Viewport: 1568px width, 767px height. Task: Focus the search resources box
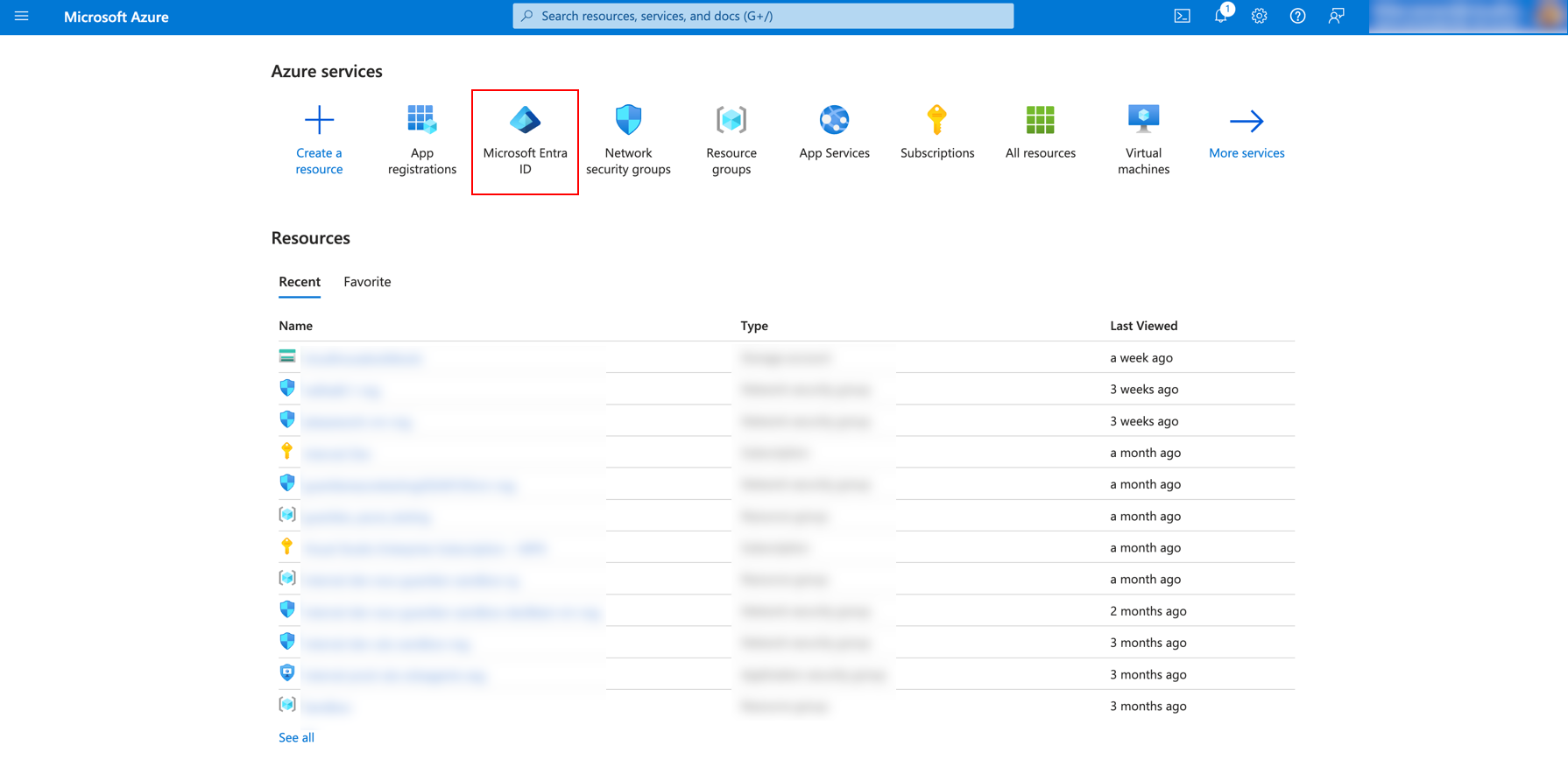tap(763, 16)
